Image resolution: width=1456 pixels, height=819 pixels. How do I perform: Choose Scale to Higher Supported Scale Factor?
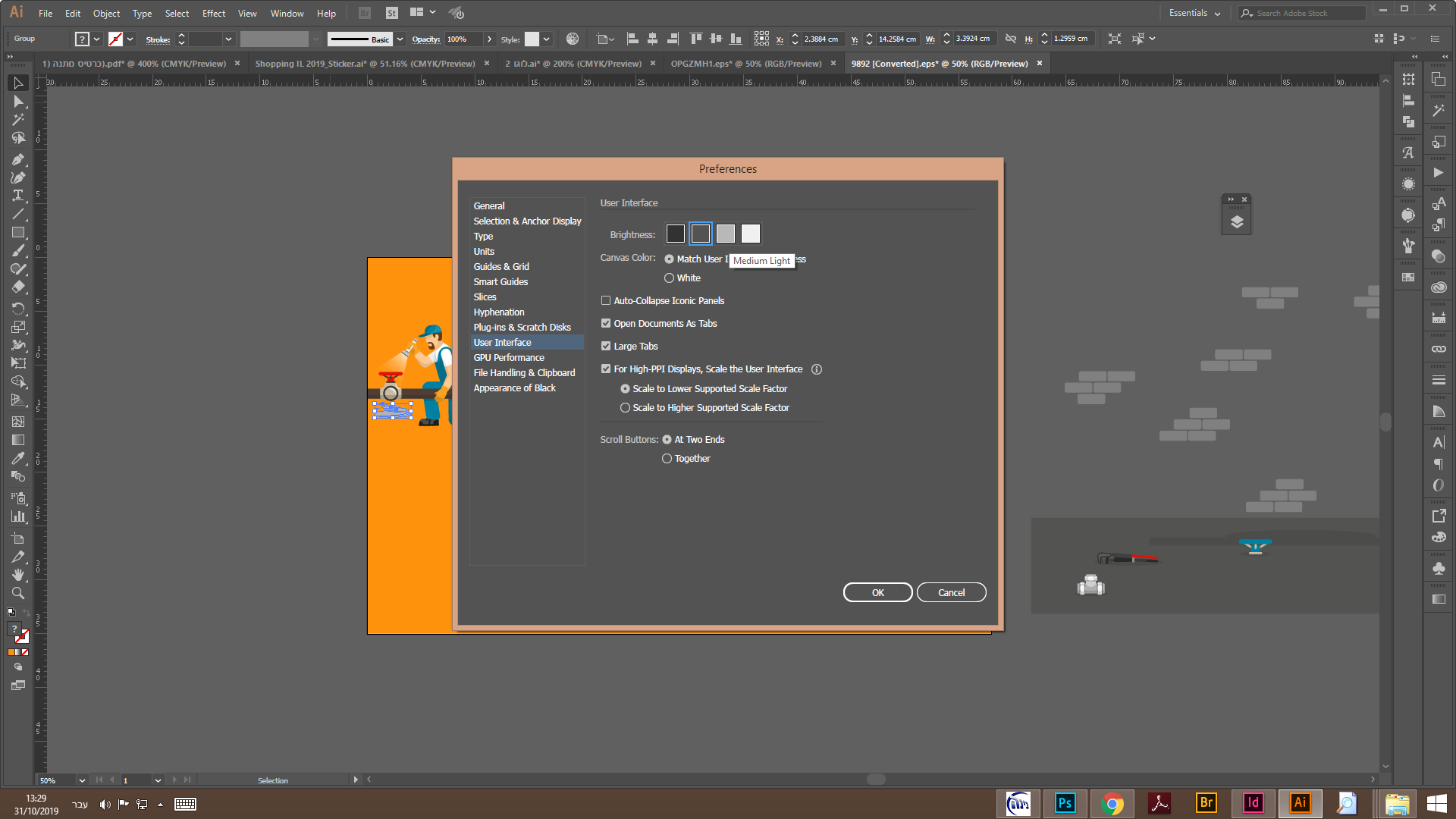625,408
